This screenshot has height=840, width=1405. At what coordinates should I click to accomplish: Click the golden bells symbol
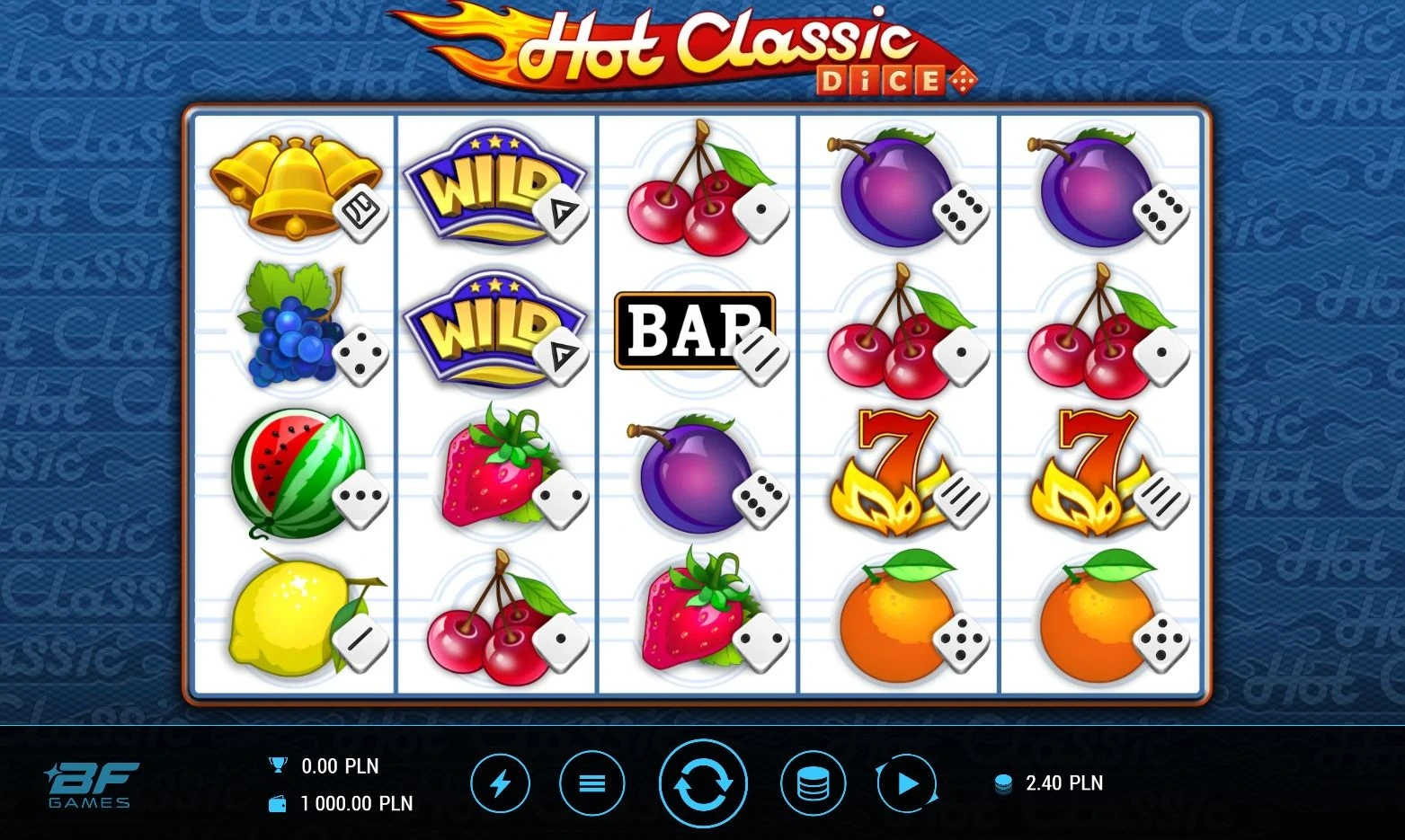[x=296, y=188]
